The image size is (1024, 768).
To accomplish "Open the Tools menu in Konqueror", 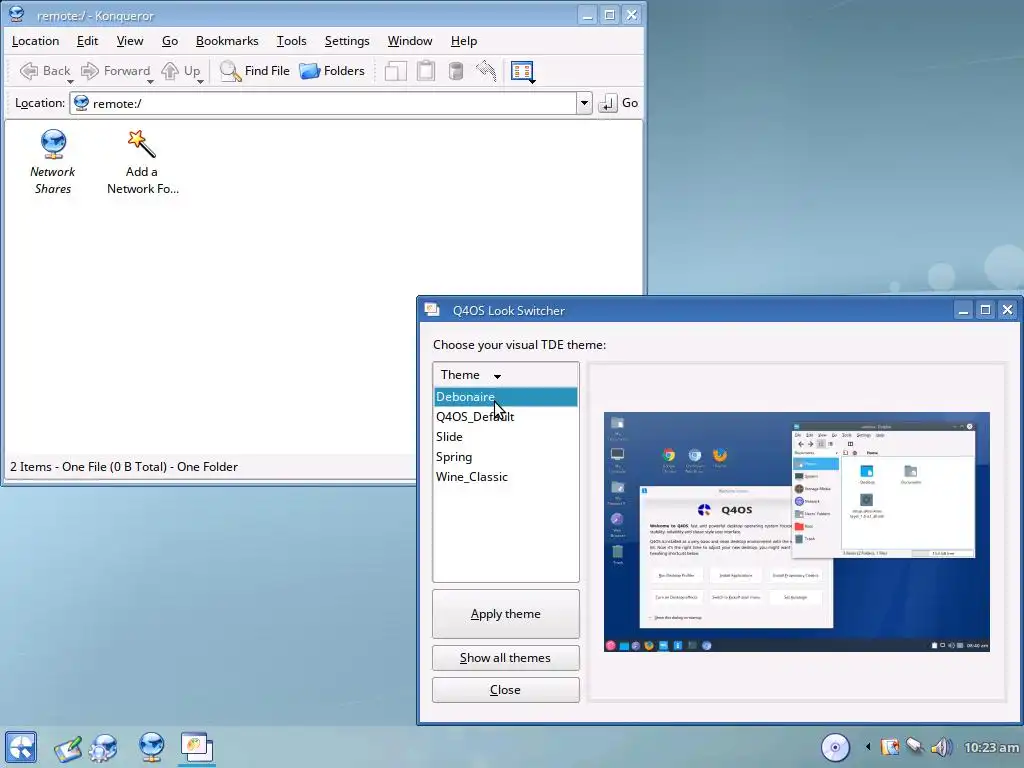I will point(291,40).
